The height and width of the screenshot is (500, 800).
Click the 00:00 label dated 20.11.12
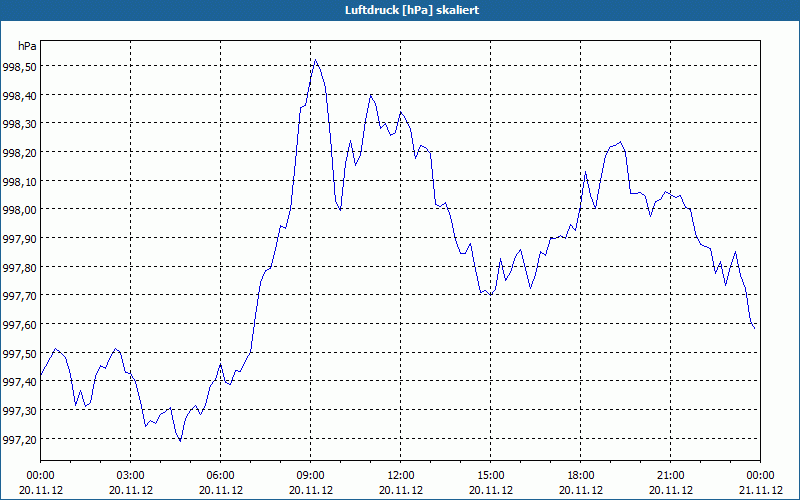point(41,476)
